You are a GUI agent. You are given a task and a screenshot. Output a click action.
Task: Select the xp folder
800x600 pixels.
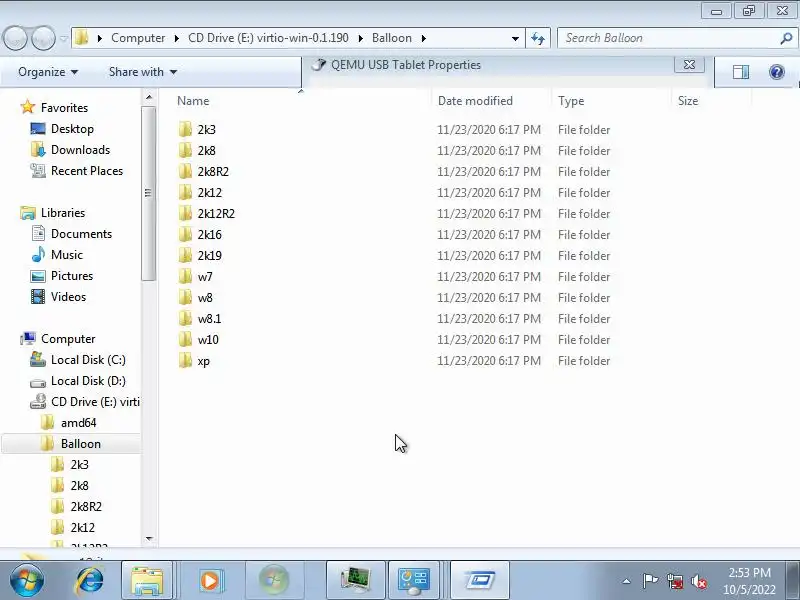coord(194,361)
